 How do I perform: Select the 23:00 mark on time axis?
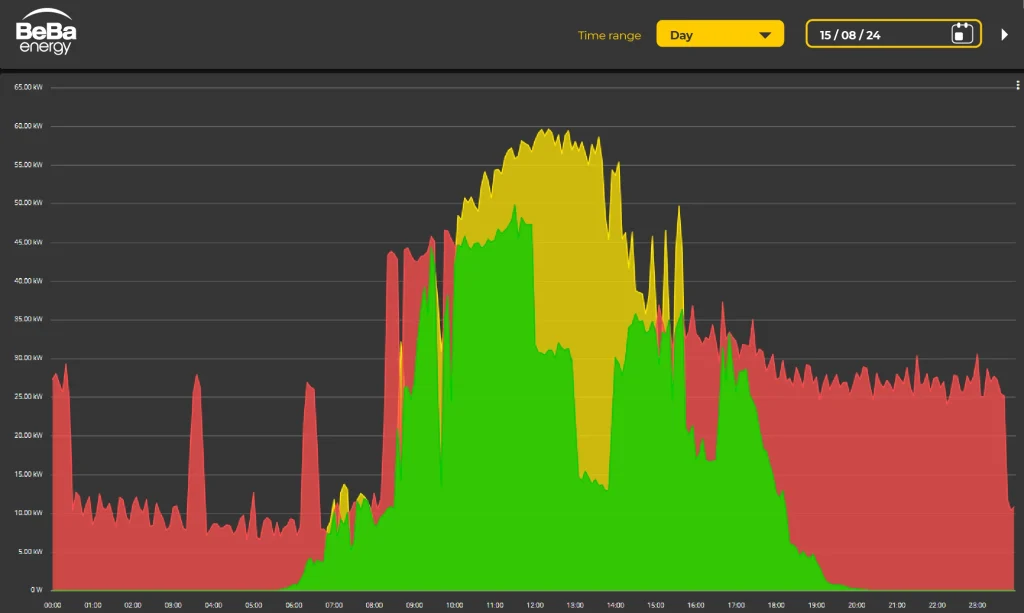point(977,605)
